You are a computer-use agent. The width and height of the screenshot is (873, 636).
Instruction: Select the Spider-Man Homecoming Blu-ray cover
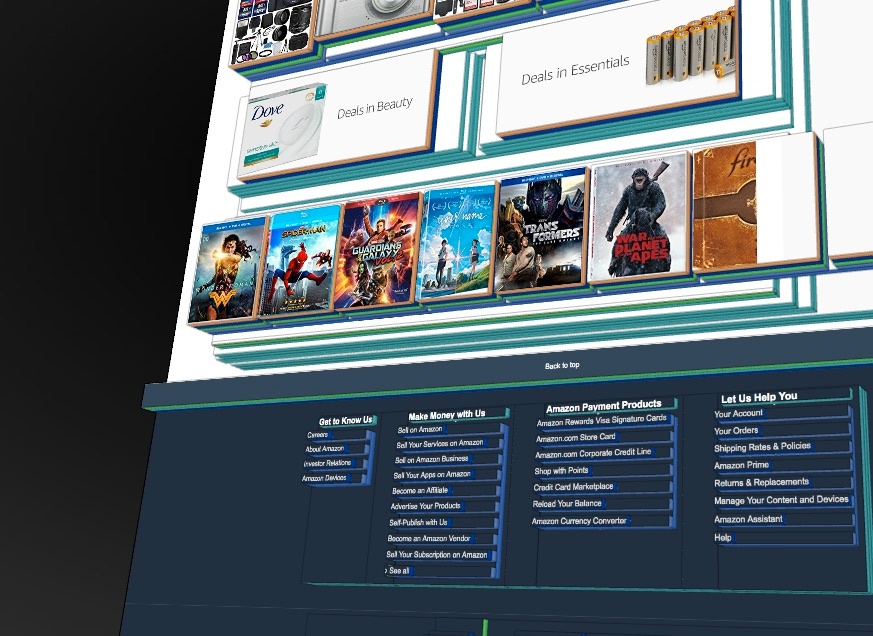point(298,260)
